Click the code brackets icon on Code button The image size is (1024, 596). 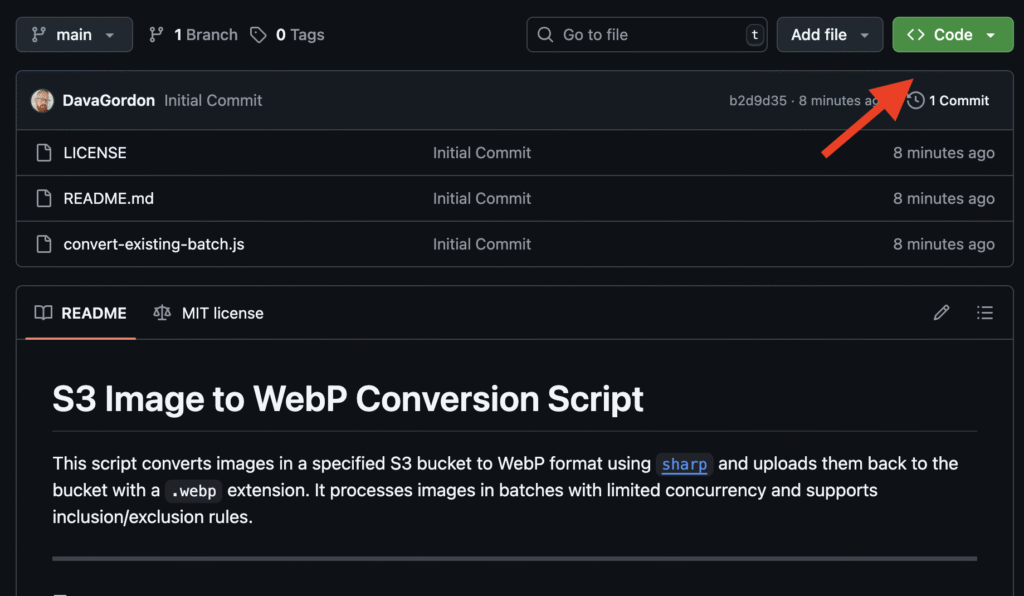(x=916, y=35)
